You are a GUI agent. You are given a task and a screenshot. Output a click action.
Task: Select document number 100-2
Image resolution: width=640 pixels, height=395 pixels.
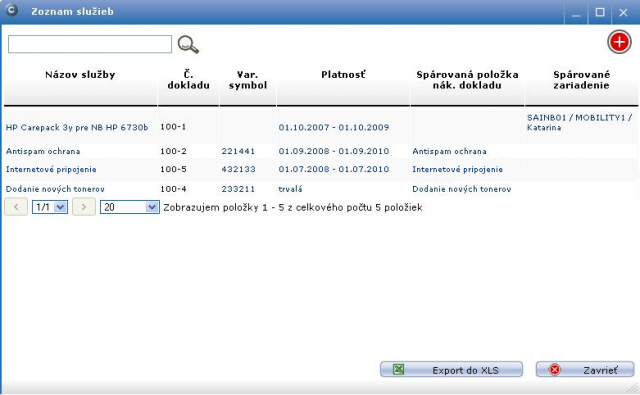click(x=173, y=151)
